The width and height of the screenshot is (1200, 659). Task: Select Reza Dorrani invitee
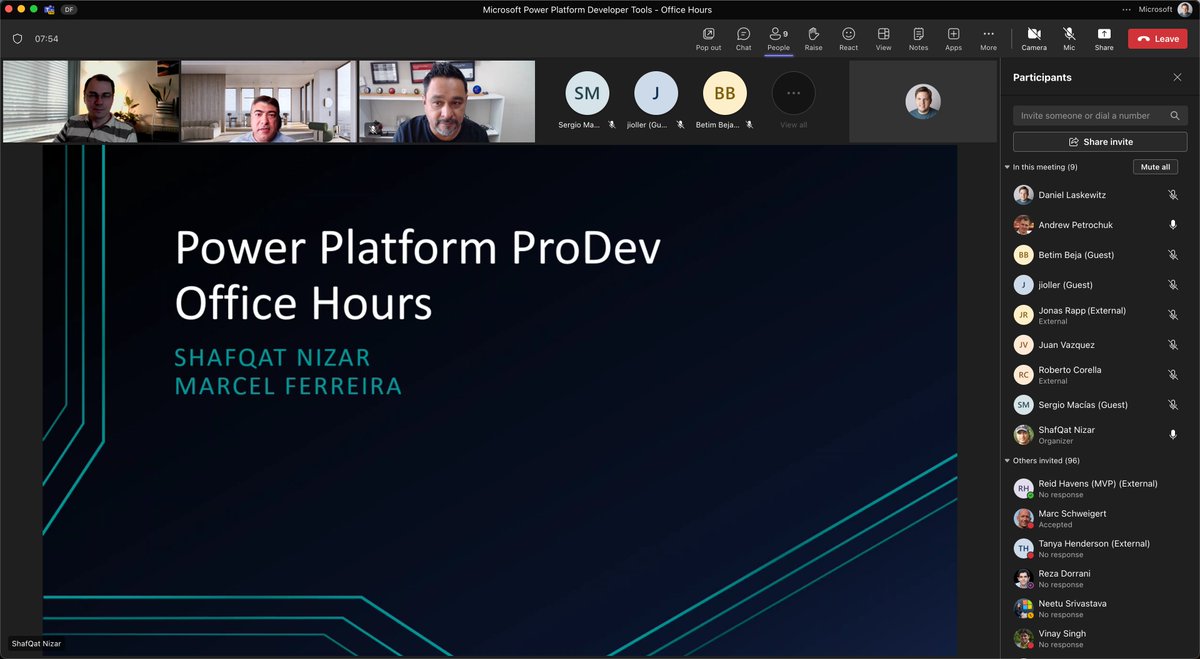[x=1099, y=578]
